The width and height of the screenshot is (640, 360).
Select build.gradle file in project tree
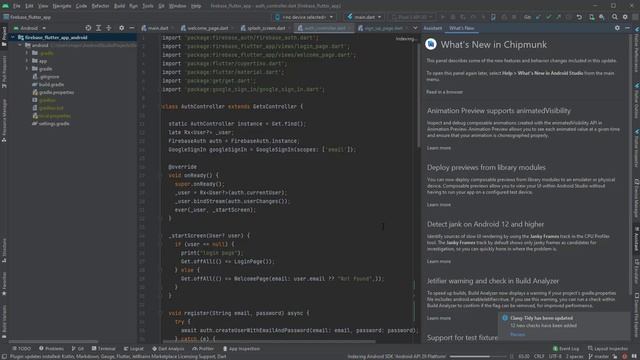(x=48, y=84)
